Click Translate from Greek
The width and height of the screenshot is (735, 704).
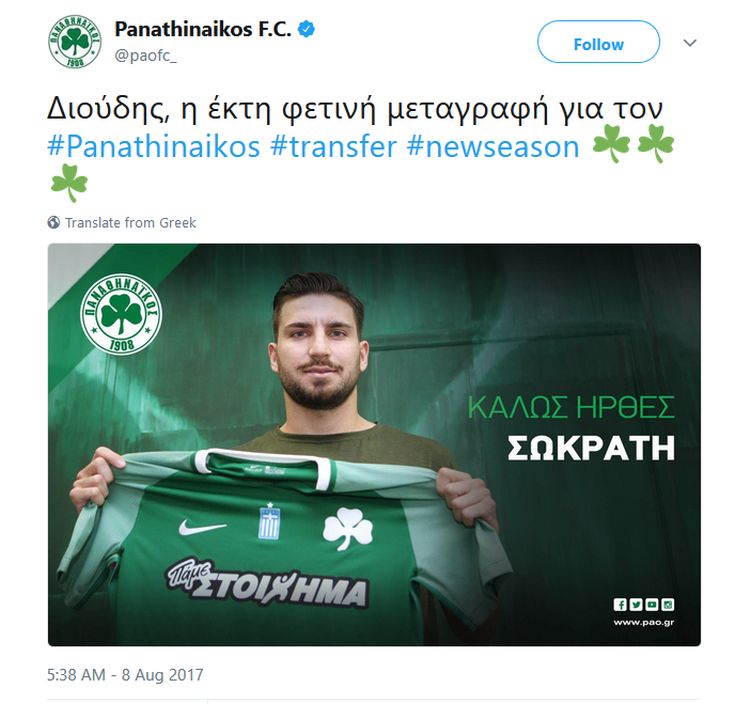point(130,223)
